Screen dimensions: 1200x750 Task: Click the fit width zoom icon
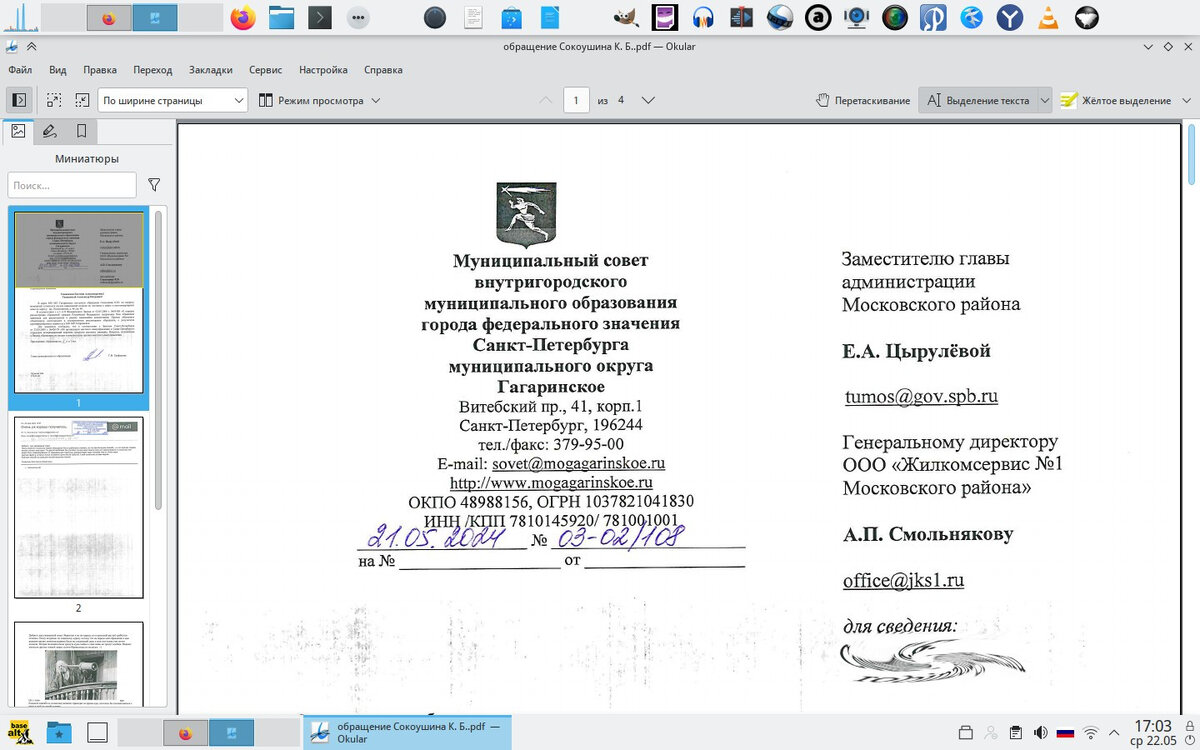click(x=81, y=100)
